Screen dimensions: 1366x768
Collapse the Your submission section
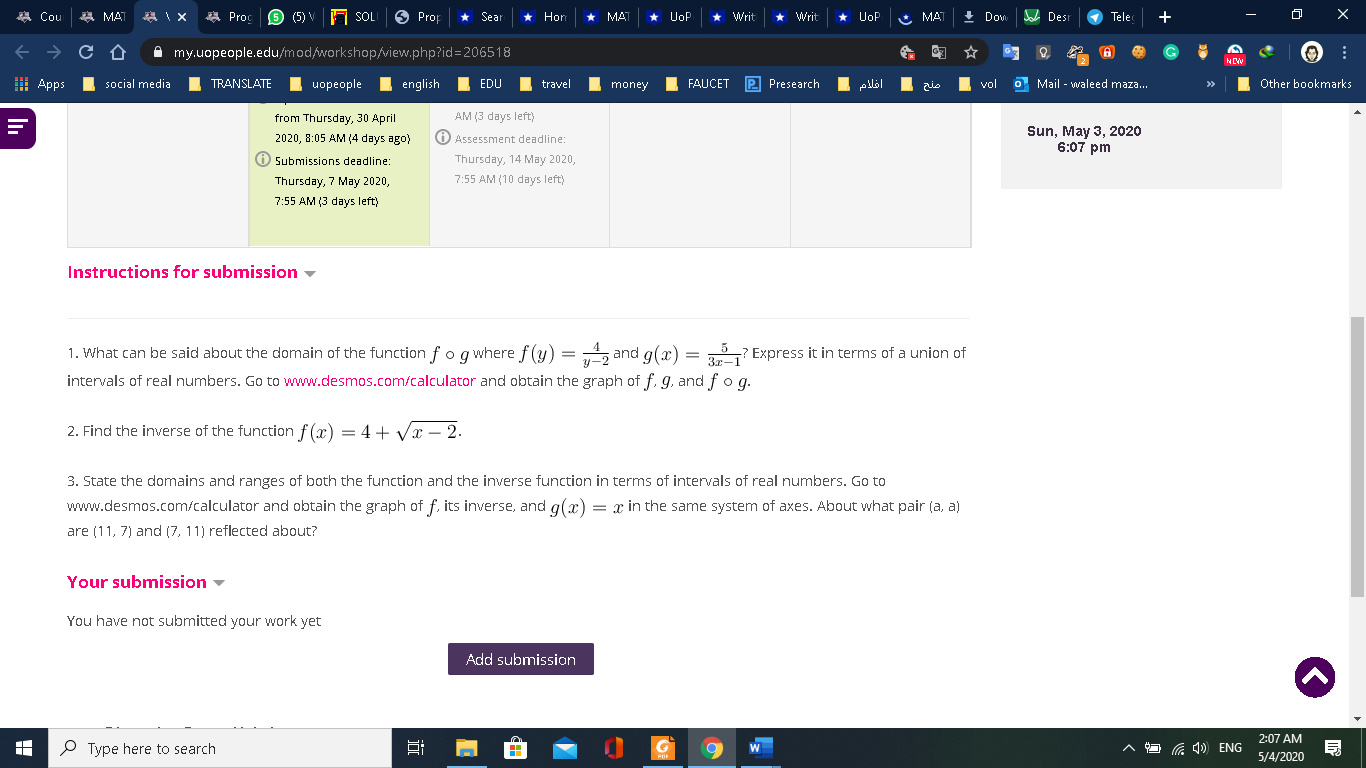[219, 583]
